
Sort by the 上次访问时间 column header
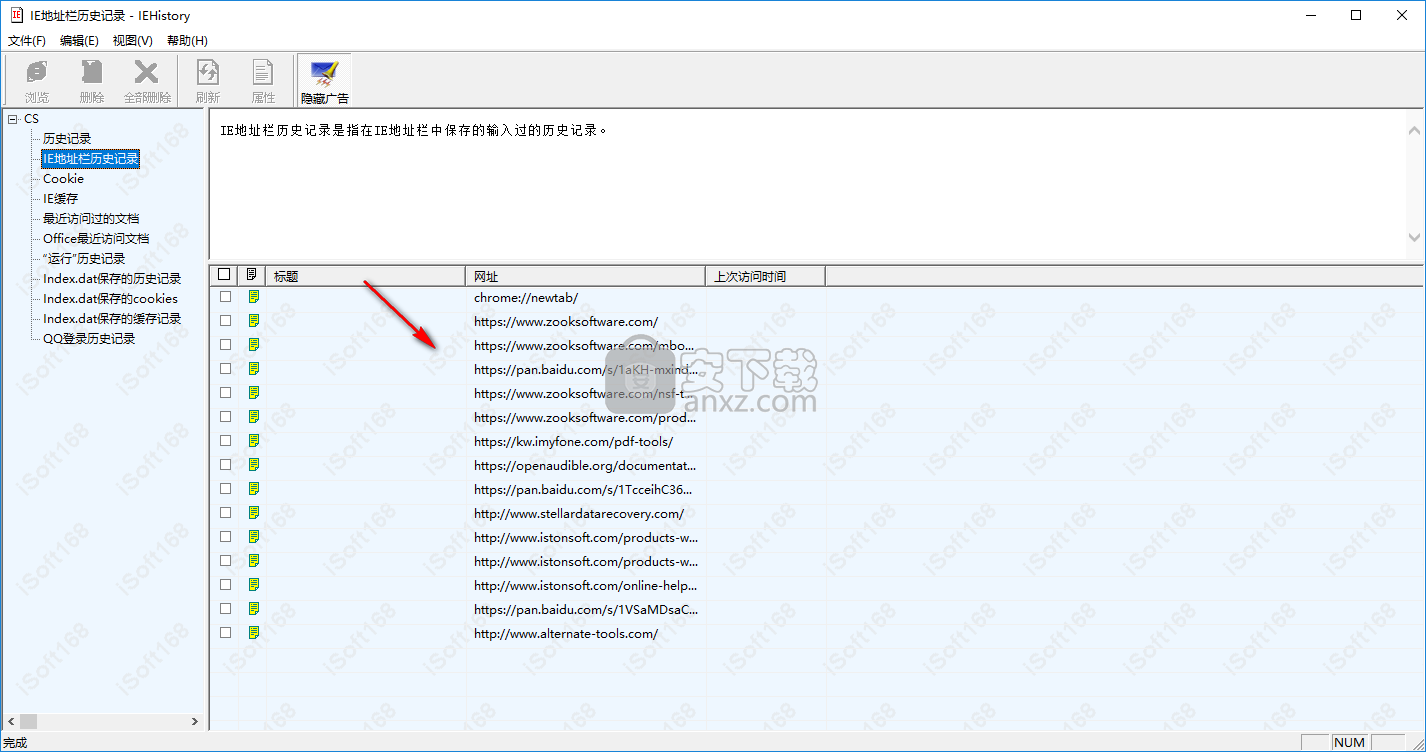[766, 276]
